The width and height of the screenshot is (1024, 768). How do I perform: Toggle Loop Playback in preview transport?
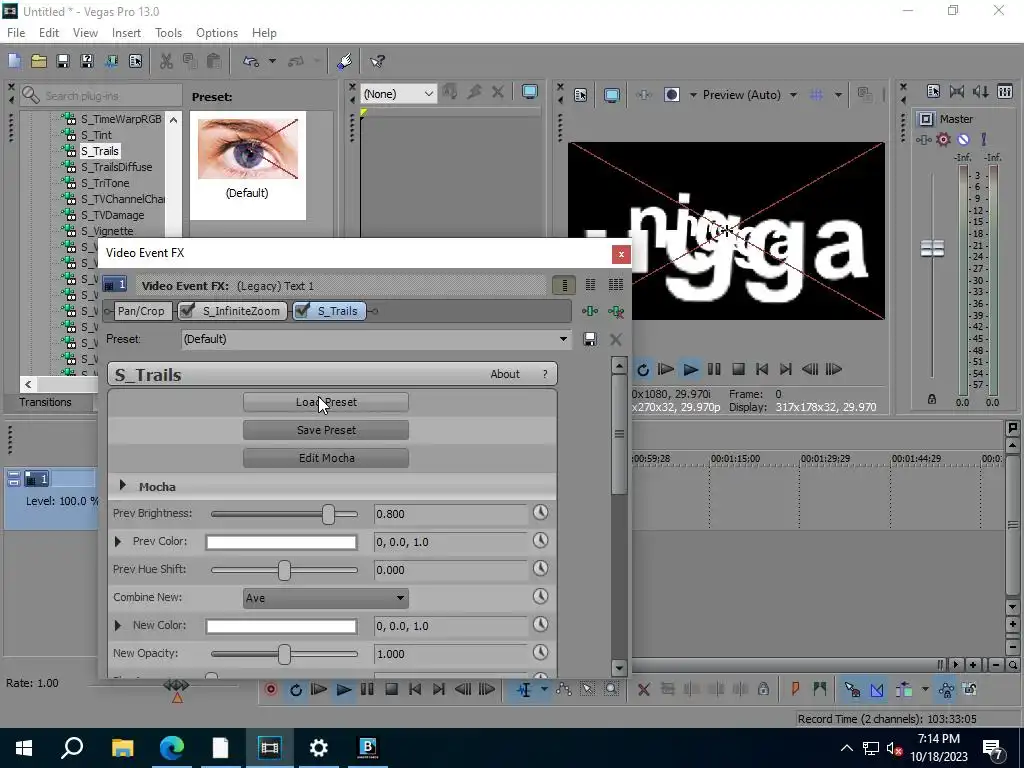(x=643, y=370)
